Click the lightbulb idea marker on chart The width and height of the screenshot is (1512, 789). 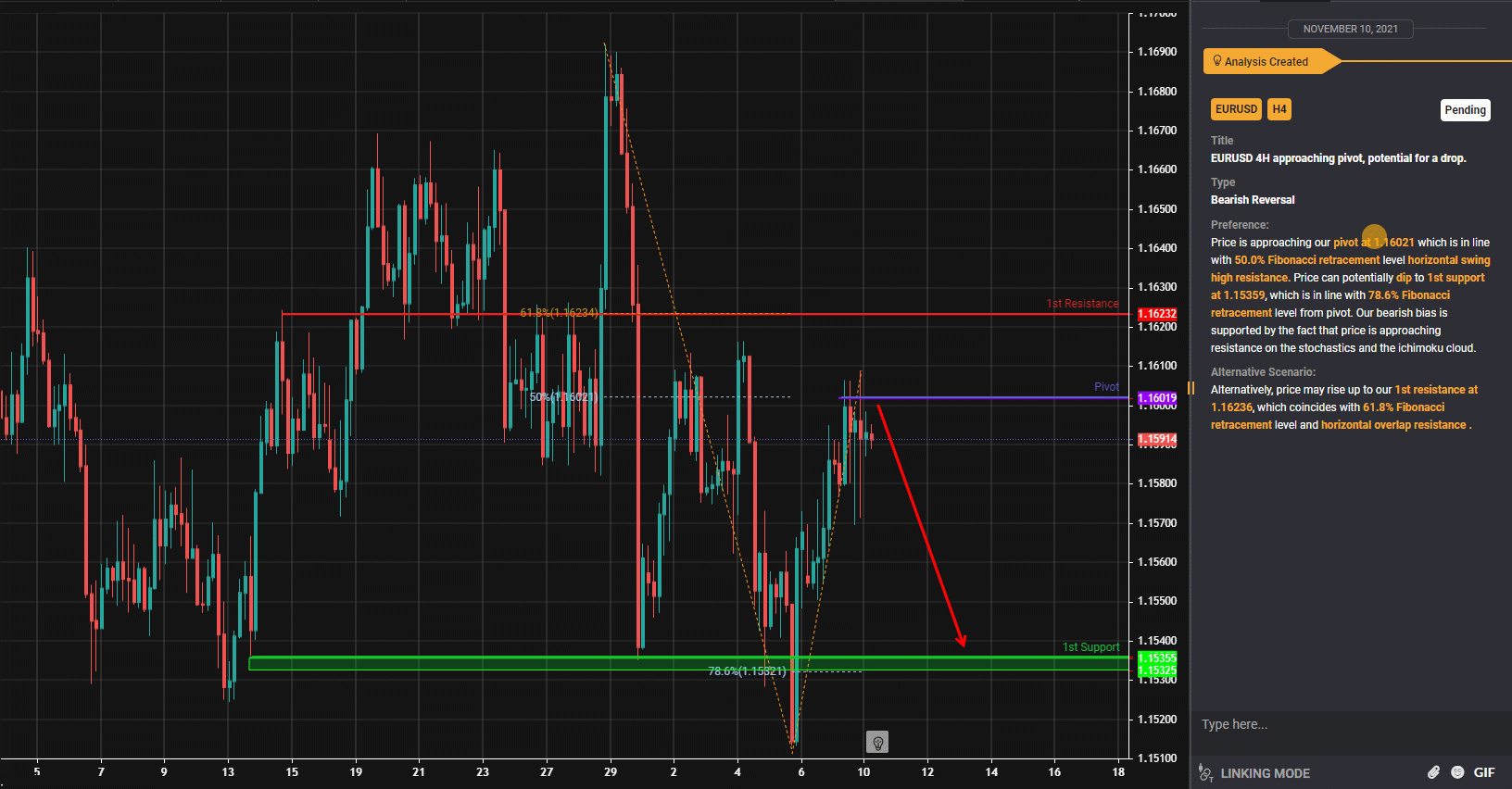pyautogui.click(x=877, y=742)
